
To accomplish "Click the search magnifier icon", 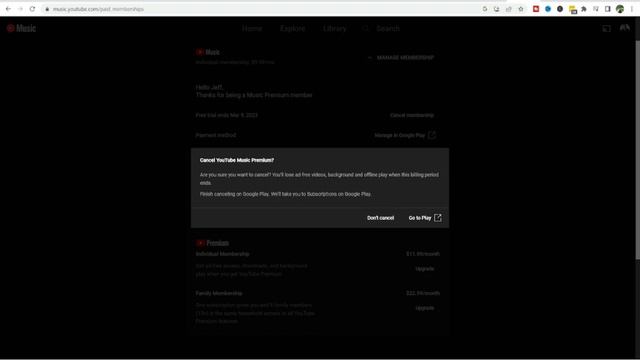I will click(x=365, y=28).
